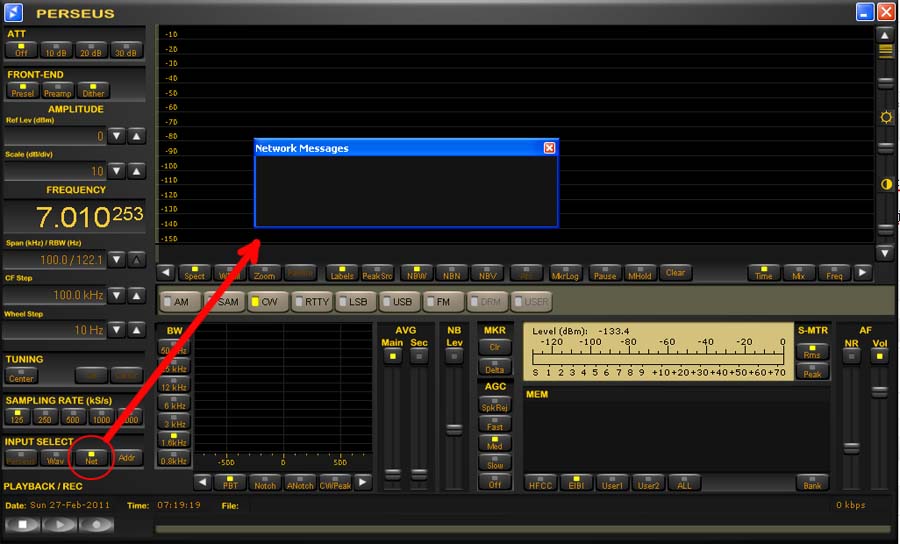Click the 7.010253 frequency display
Viewport: 900px width, 544px height.
[x=90, y=217]
